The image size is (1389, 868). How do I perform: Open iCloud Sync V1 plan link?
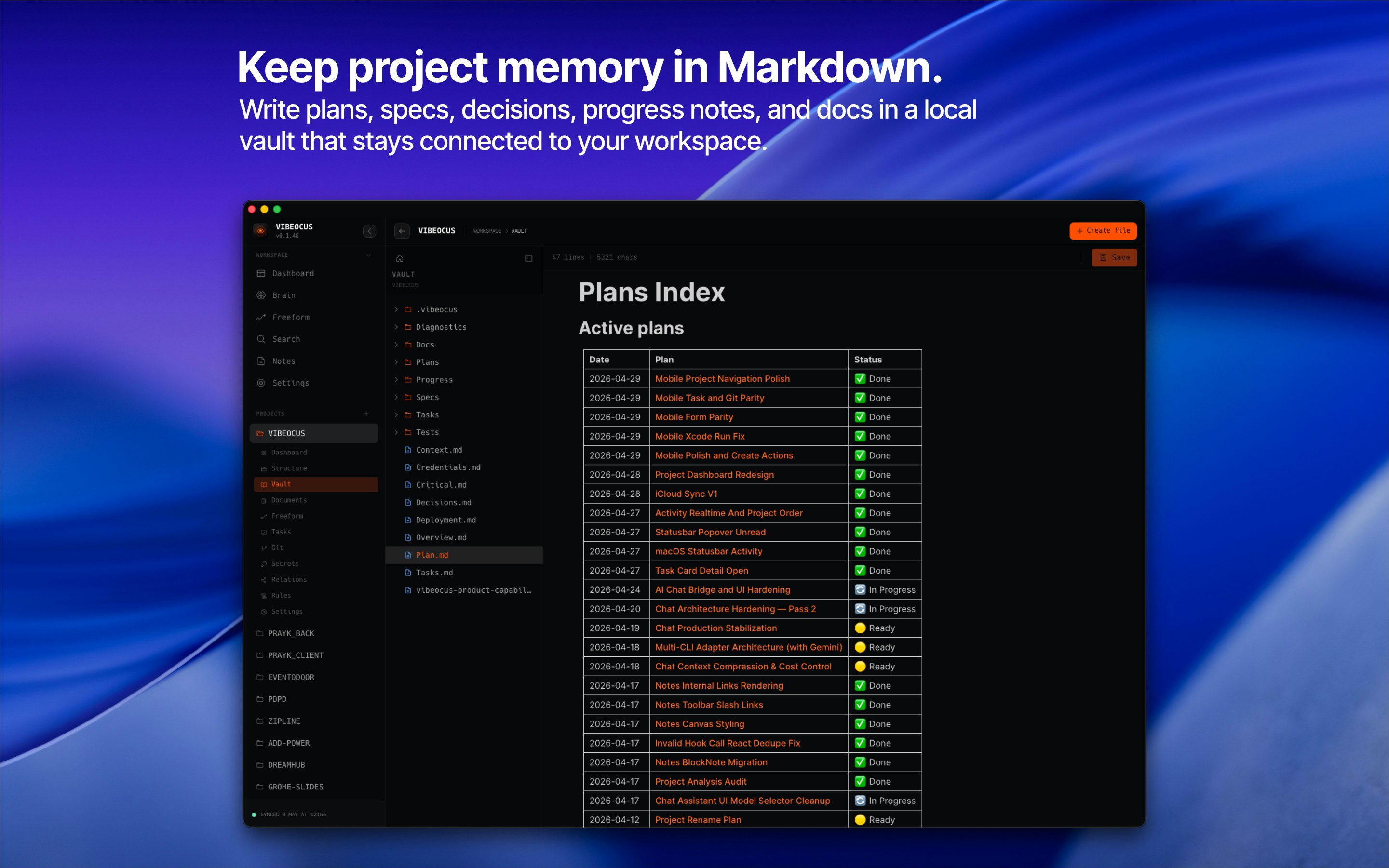pos(686,494)
